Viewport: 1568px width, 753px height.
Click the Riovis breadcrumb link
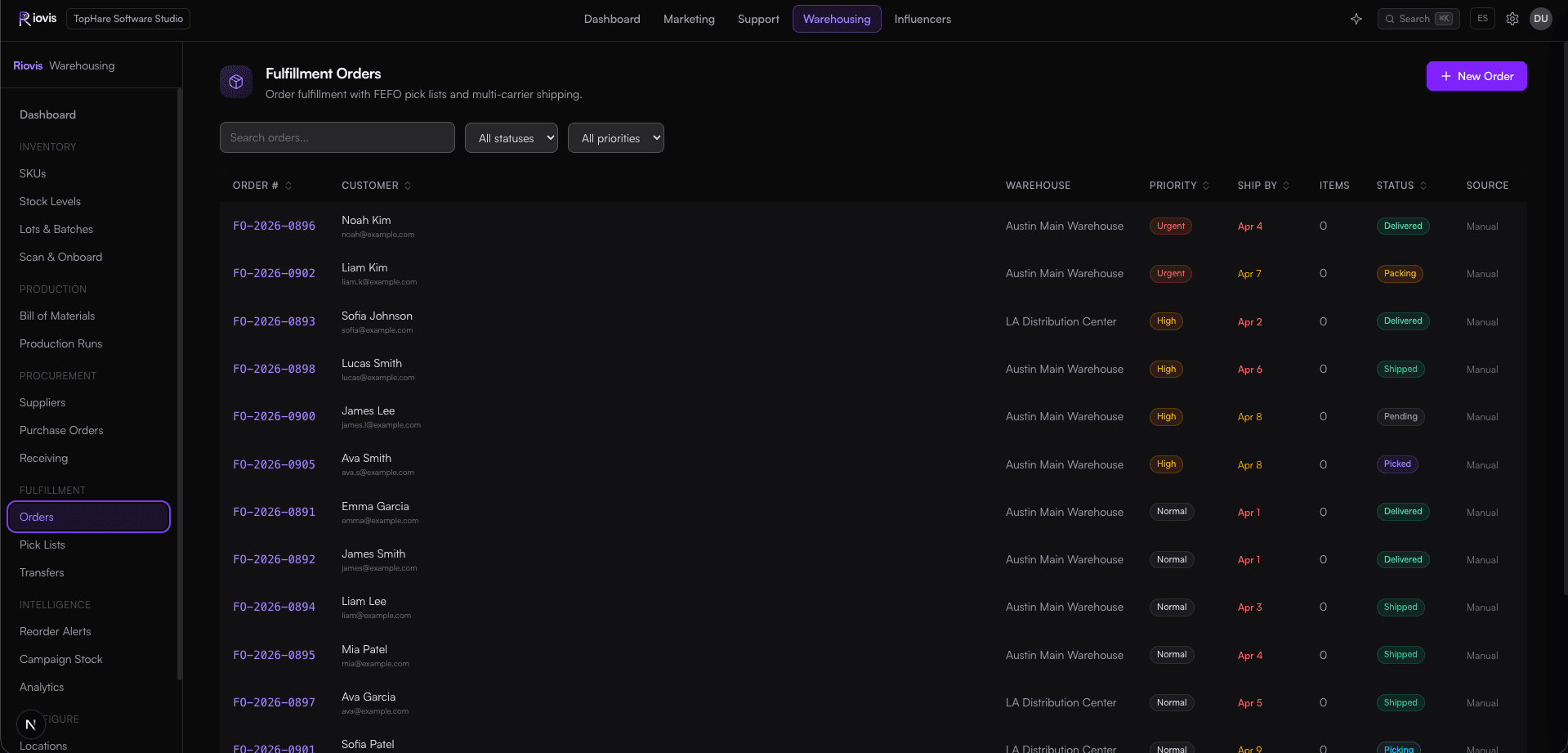(28, 65)
